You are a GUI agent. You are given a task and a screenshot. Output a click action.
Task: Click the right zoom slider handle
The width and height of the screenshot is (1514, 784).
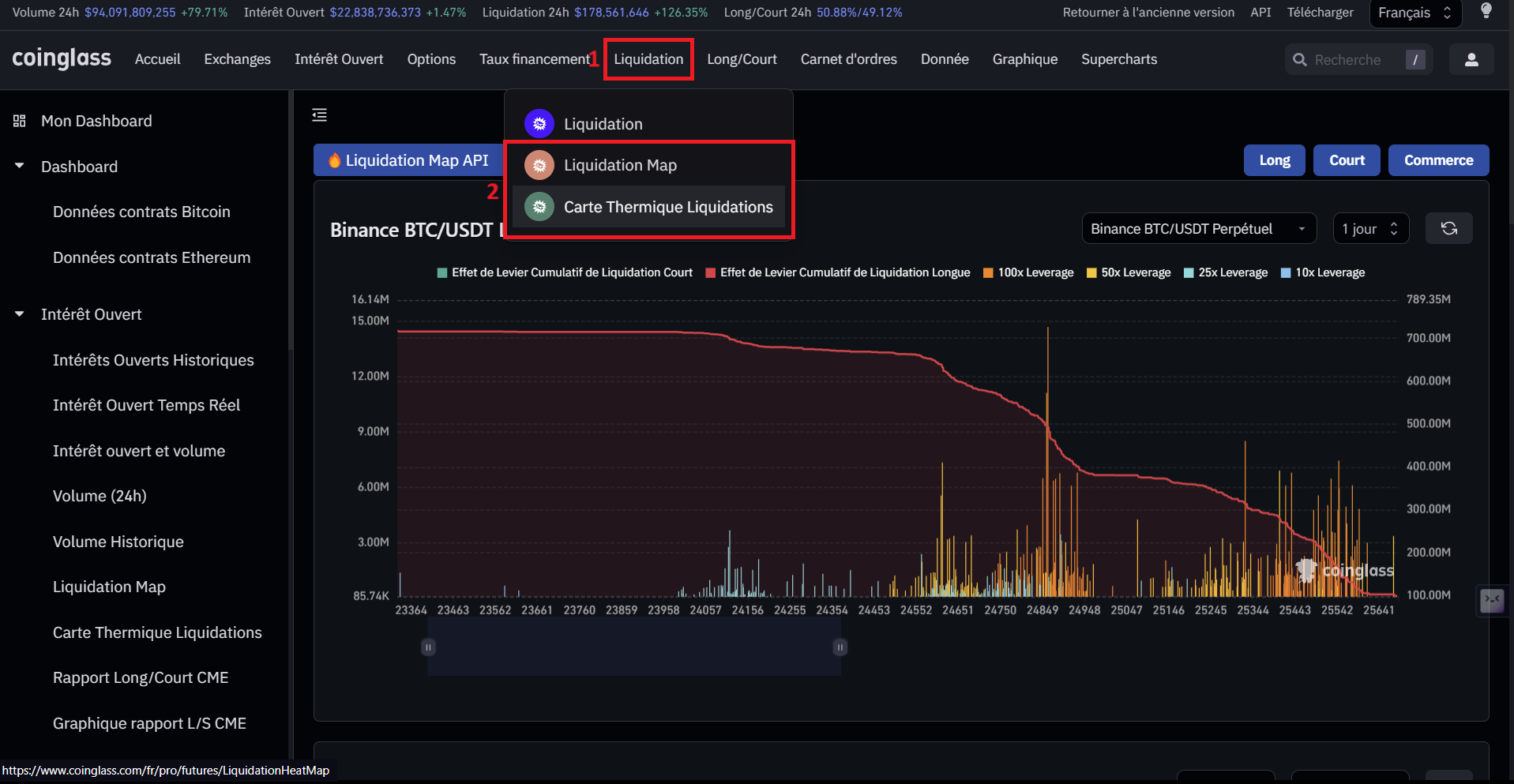click(840, 647)
